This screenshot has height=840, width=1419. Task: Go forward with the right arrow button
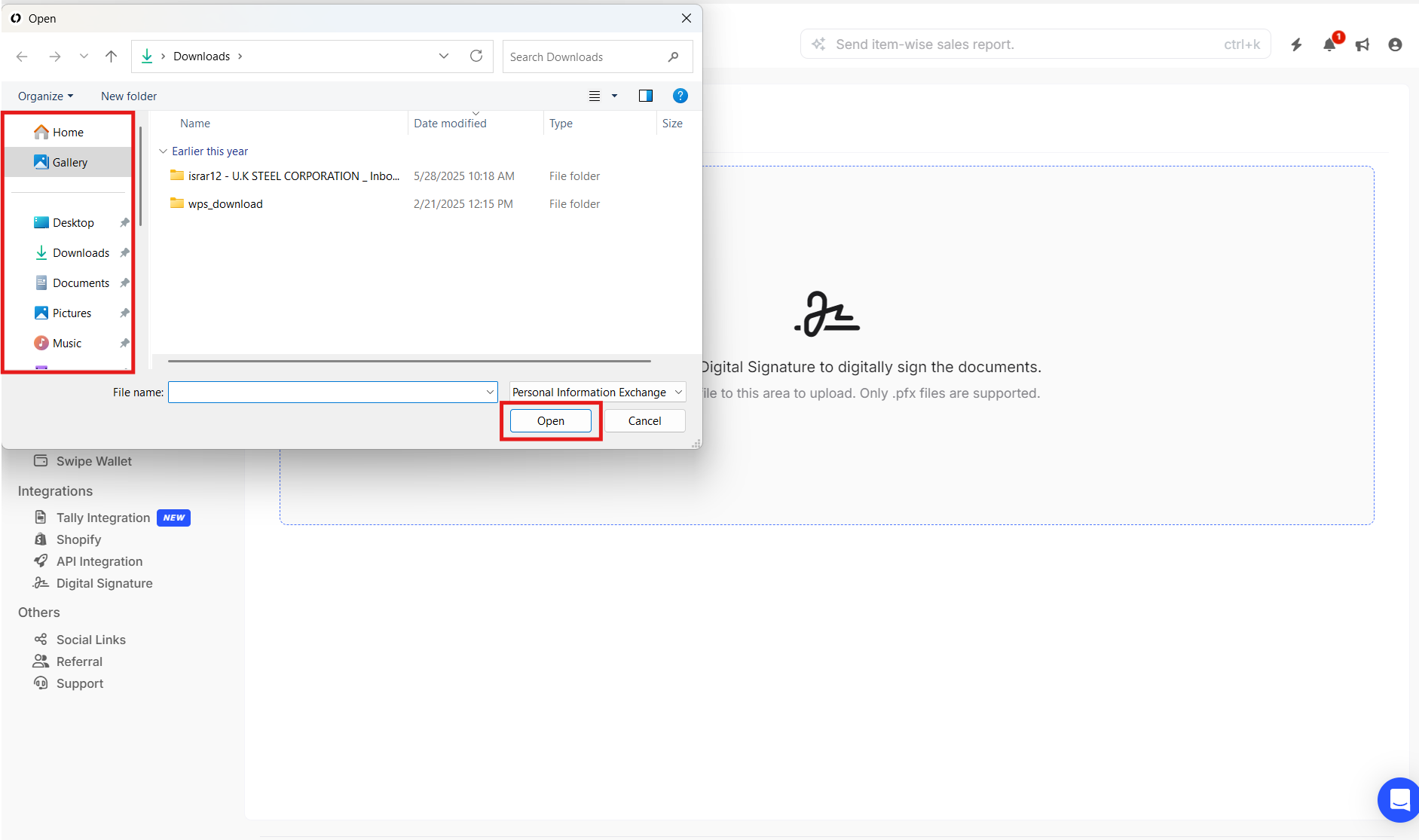[x=55, y=57]
